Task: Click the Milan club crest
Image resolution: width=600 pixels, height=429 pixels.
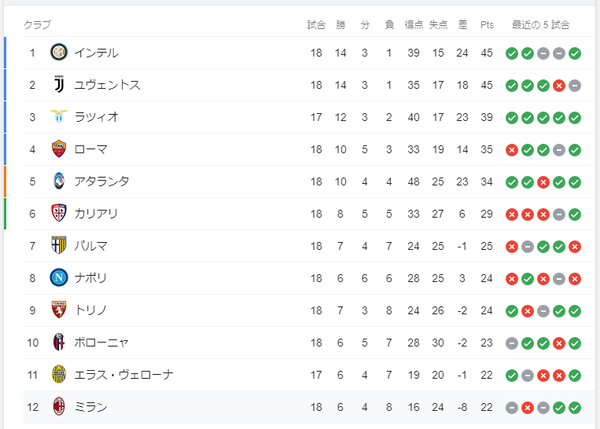Action: point(59,406)
